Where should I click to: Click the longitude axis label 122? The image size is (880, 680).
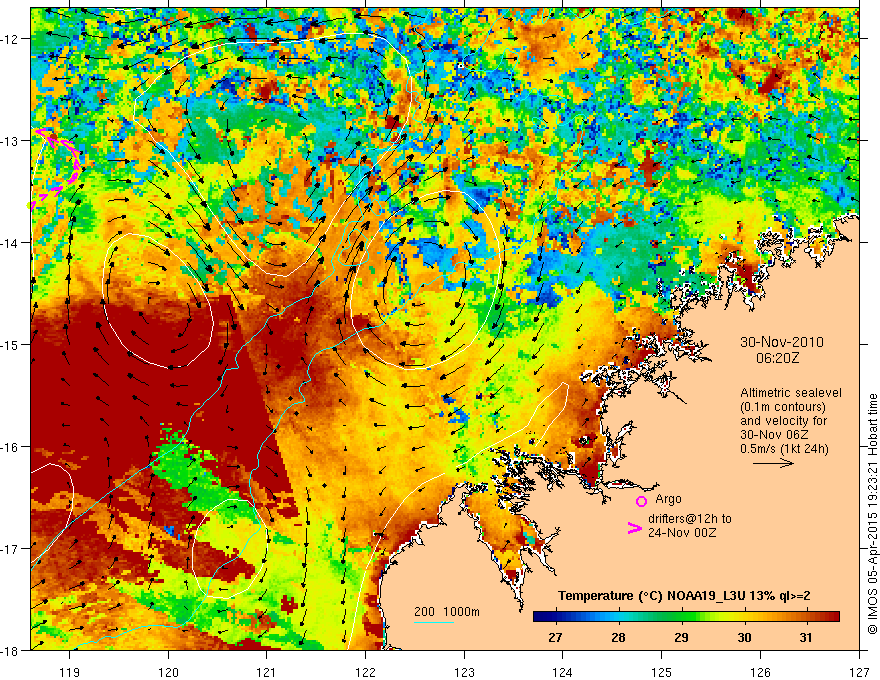[365, 672]
